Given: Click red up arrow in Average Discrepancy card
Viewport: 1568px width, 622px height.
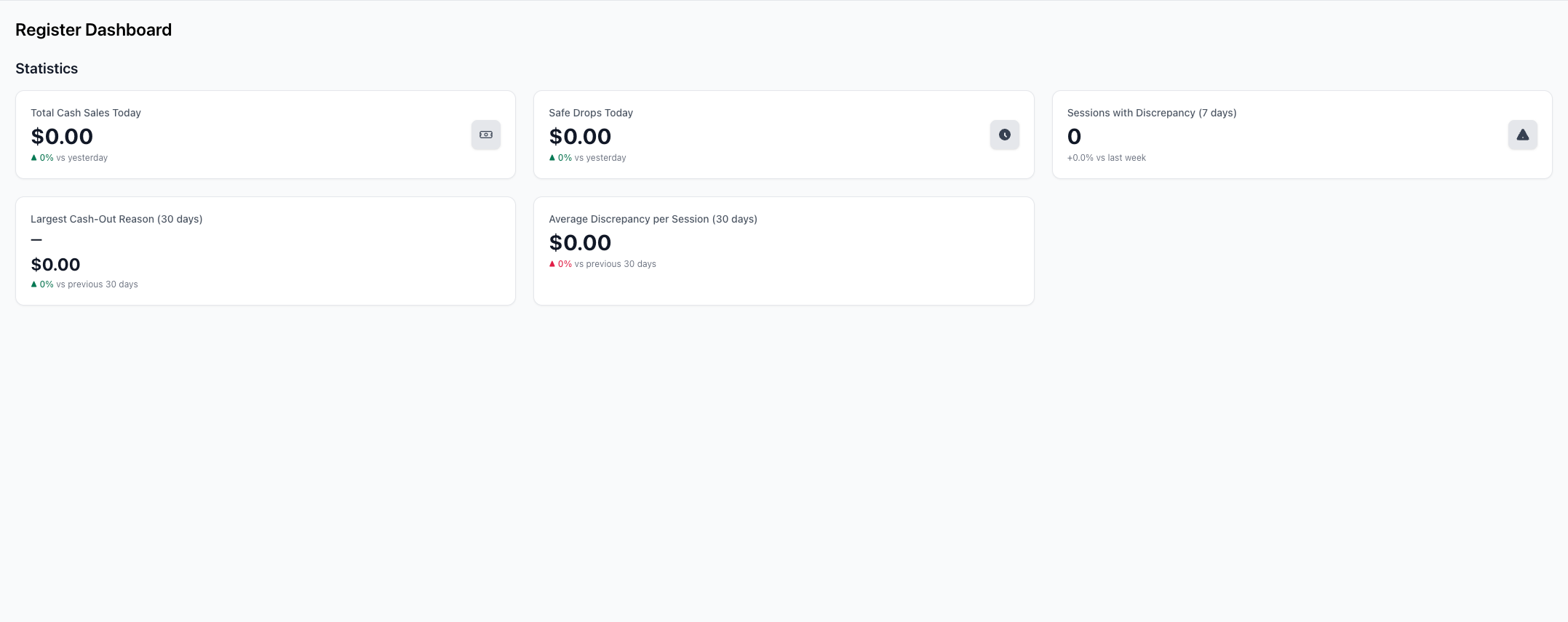Looking at the screenshot, I should 552,264.
